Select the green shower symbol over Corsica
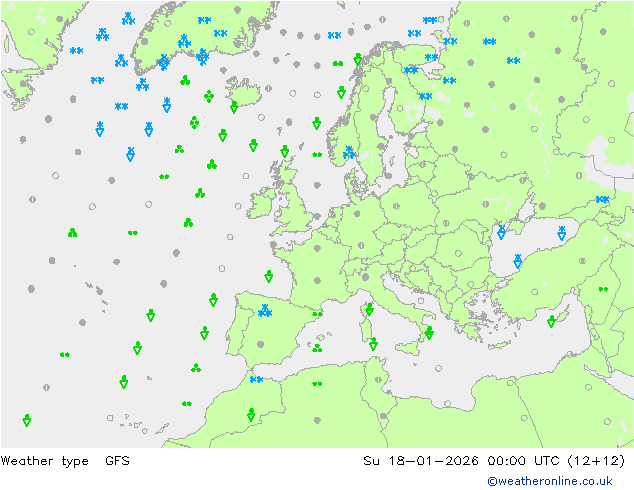This screenshot has width=634, height=490. (x=369, y=310)
